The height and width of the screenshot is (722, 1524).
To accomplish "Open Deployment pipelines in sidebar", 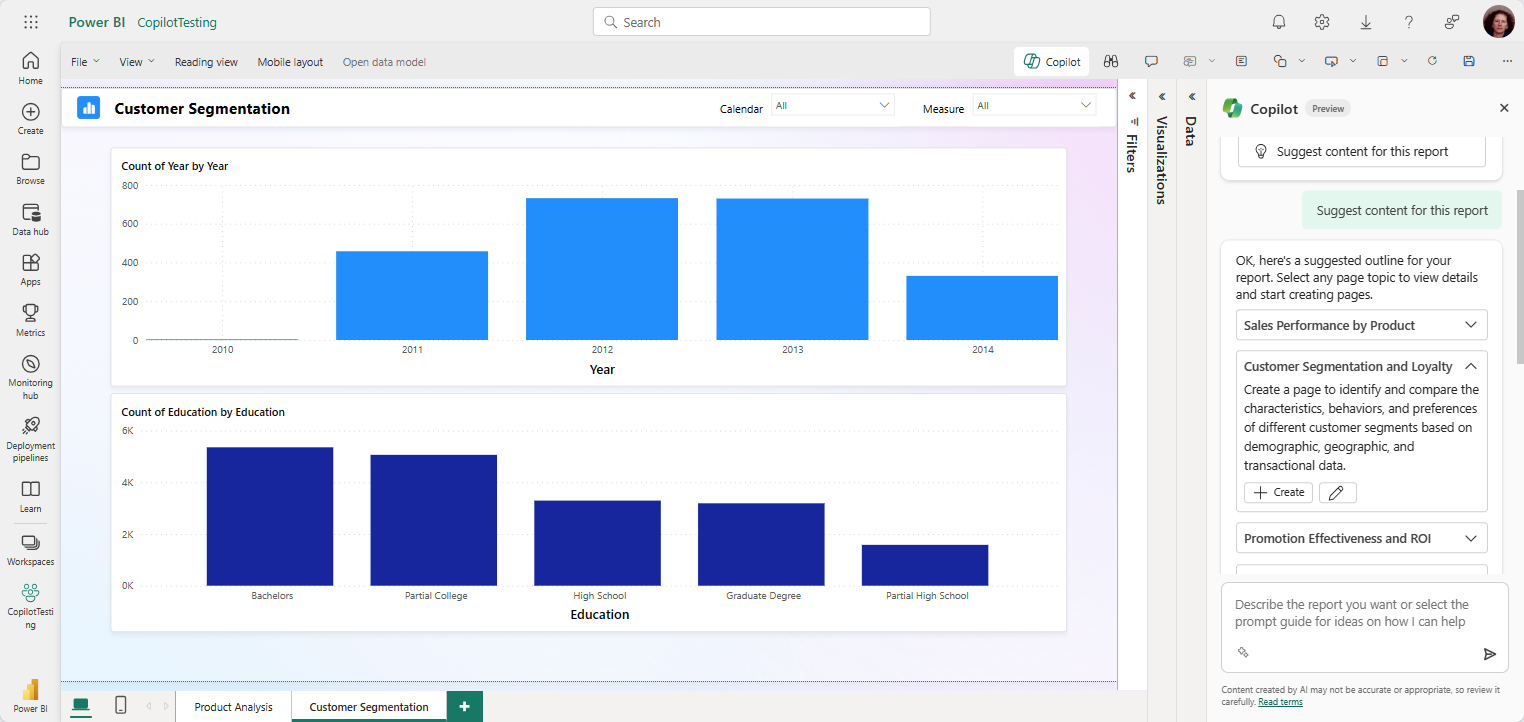I will [30, 439].
